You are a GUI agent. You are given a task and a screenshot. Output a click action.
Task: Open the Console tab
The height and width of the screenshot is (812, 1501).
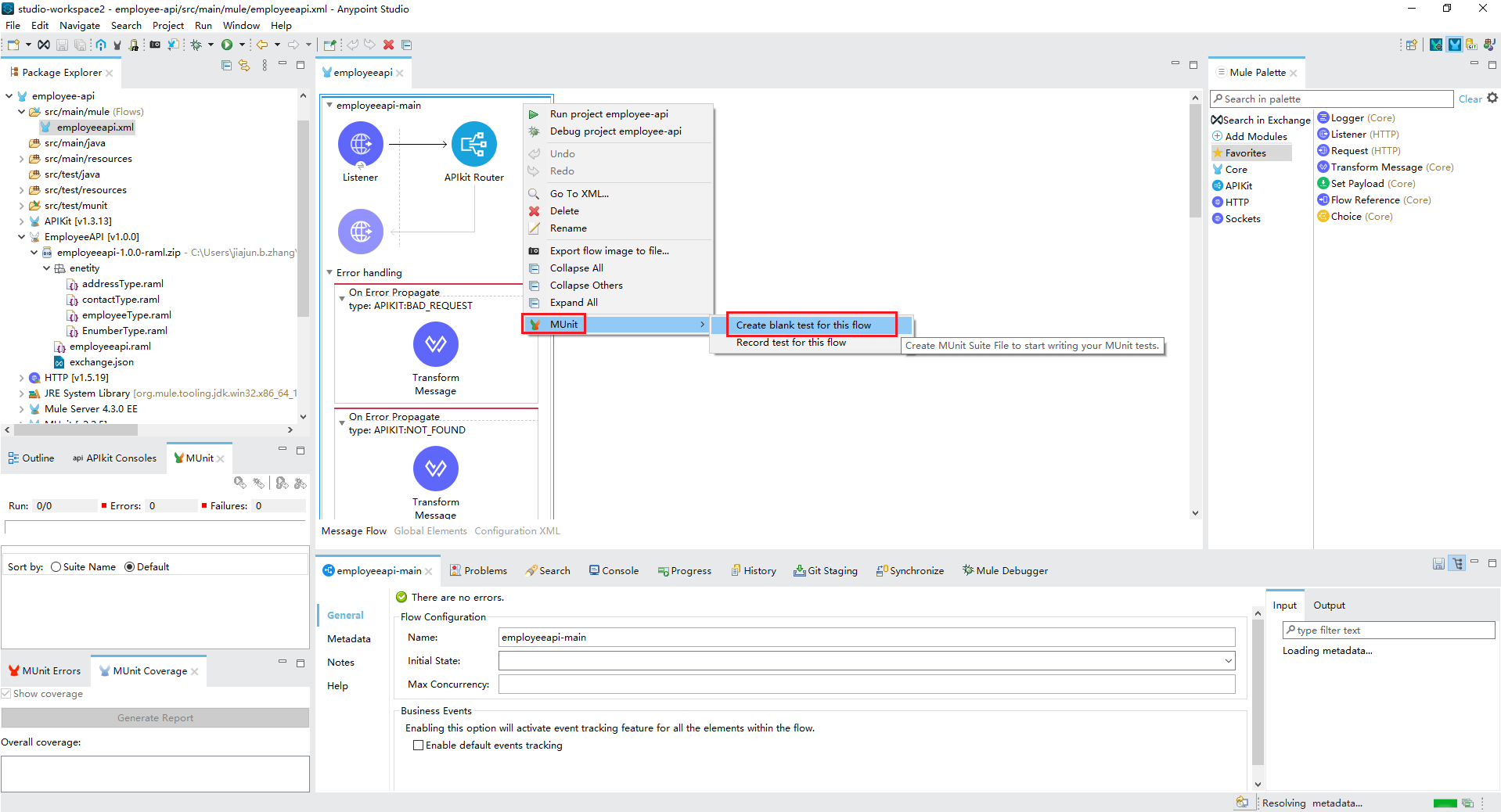tap(614, 571)
